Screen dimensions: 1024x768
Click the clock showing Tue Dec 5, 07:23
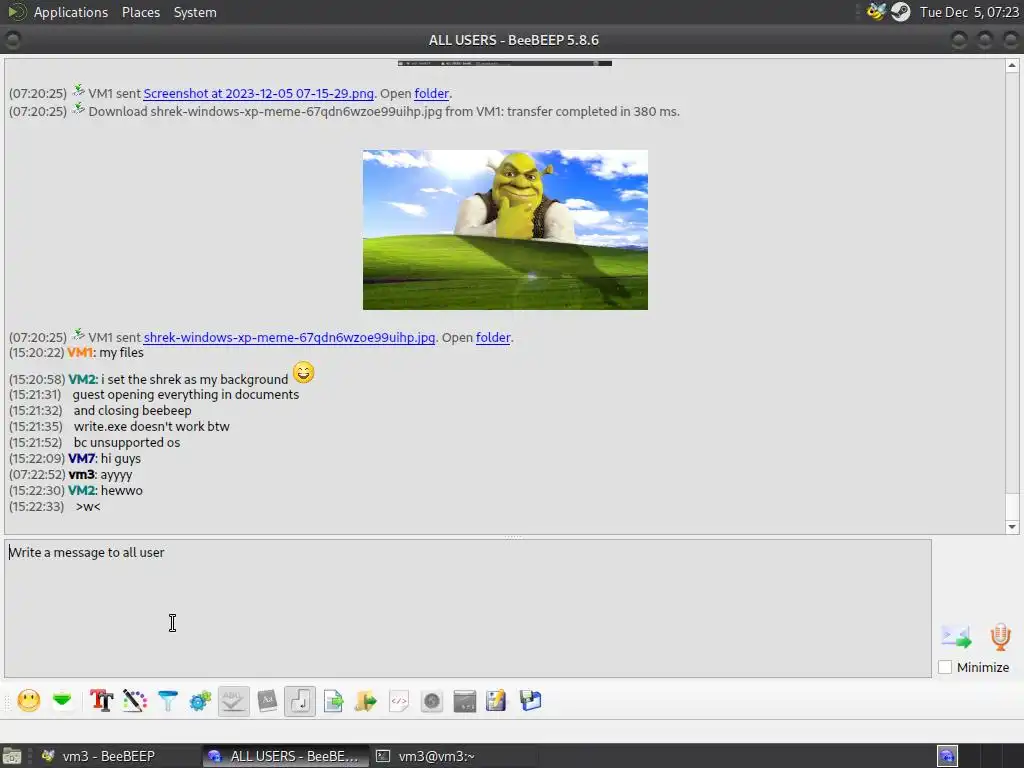(969, 12)
